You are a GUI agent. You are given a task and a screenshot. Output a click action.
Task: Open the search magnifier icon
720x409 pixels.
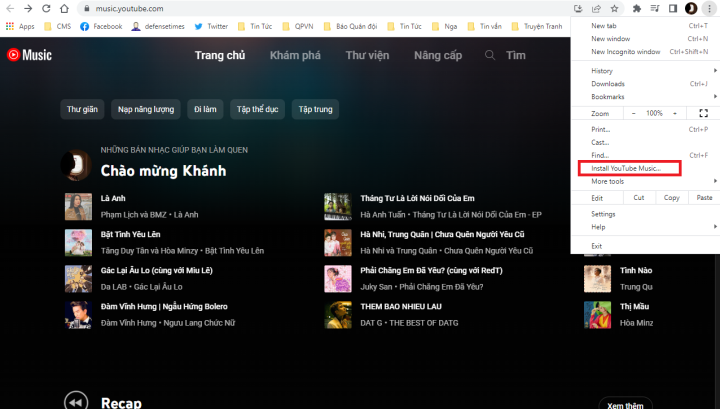point(490,55)
